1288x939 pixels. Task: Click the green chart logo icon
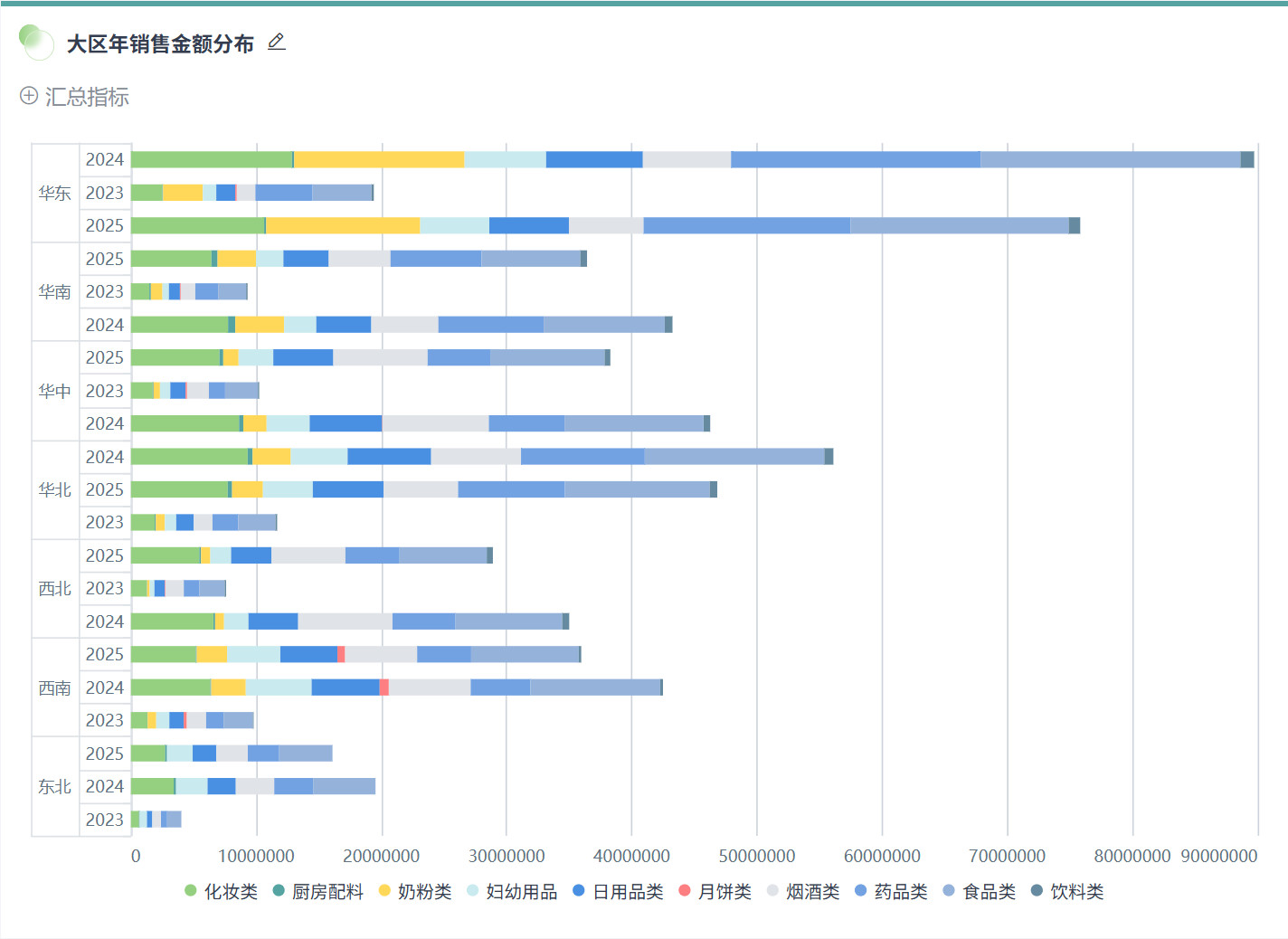tap(36, 42)
